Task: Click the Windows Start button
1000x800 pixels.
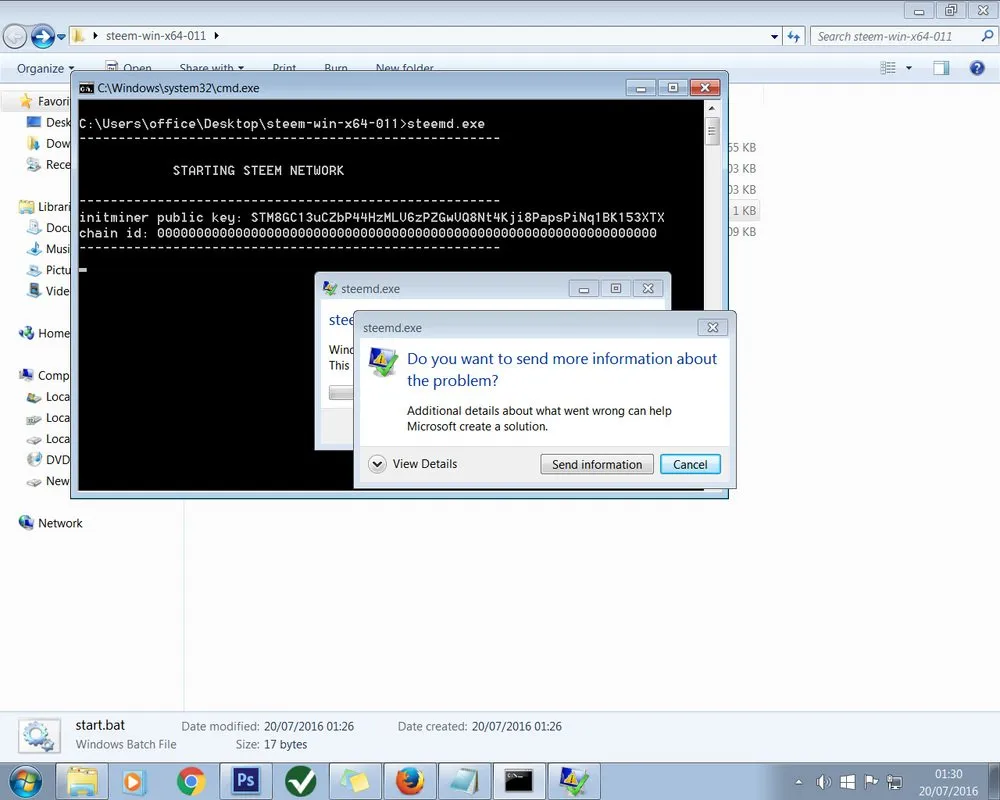Action: coord(26,781)
